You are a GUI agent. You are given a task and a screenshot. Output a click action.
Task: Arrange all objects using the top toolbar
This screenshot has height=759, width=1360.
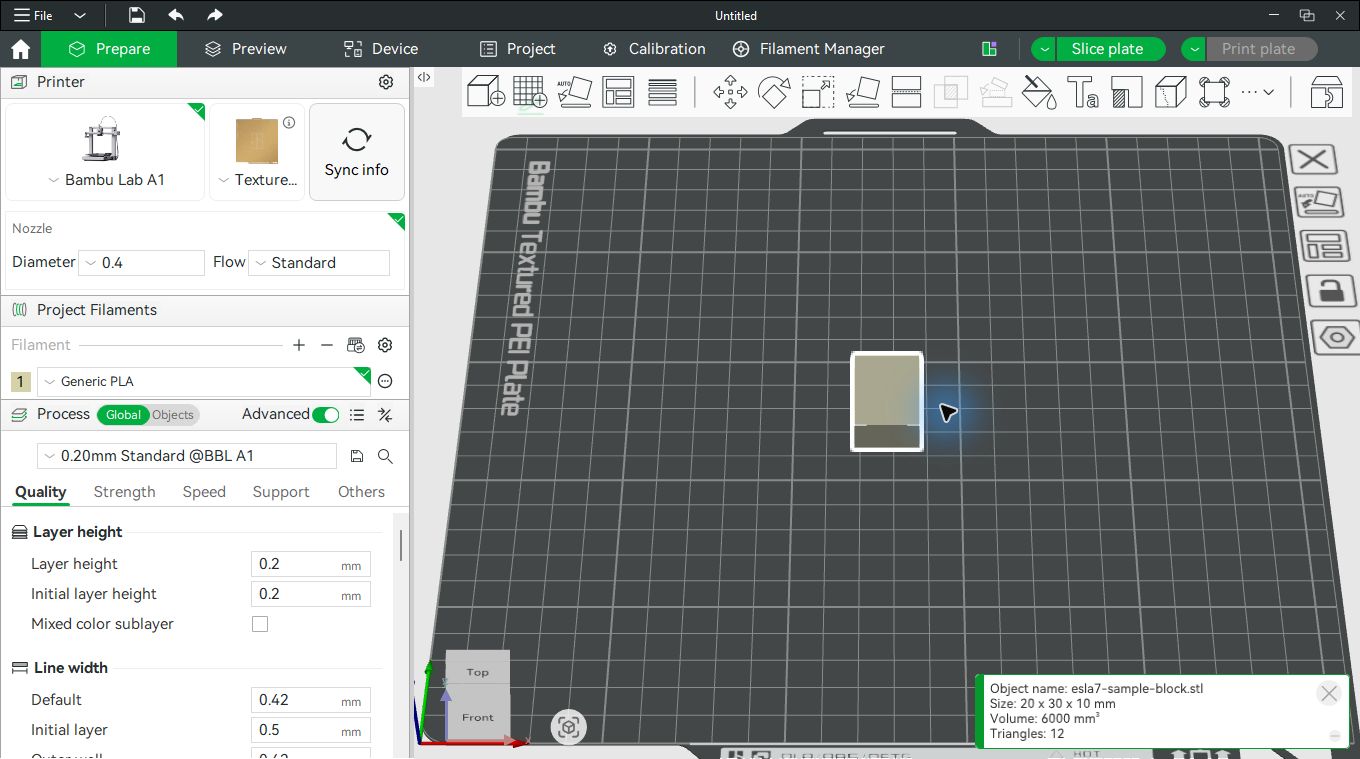pyautogui.click(x=618, y=92)
